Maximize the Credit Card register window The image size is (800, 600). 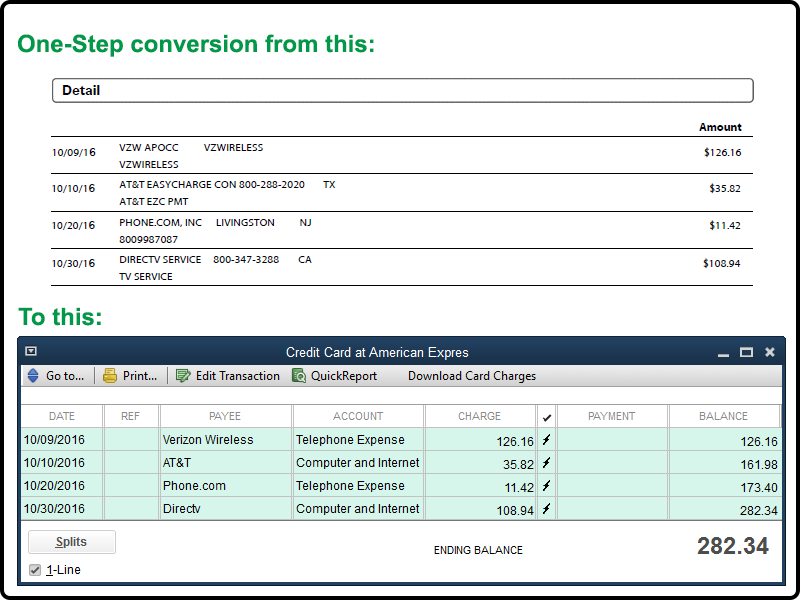[746, 352]
